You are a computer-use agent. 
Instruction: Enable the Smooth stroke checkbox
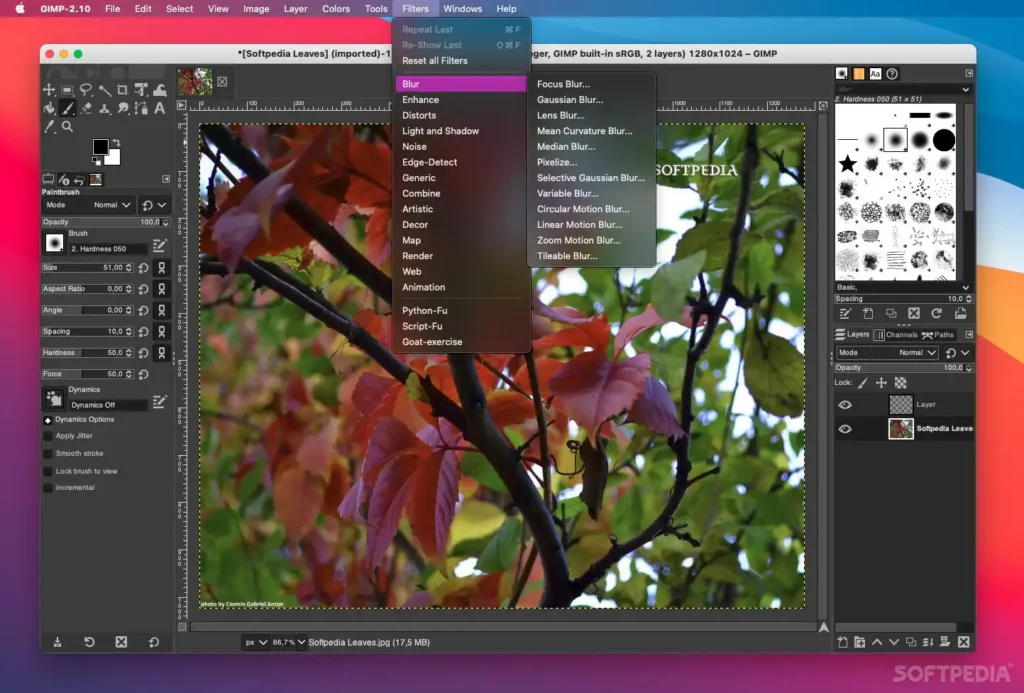(48, 453)
